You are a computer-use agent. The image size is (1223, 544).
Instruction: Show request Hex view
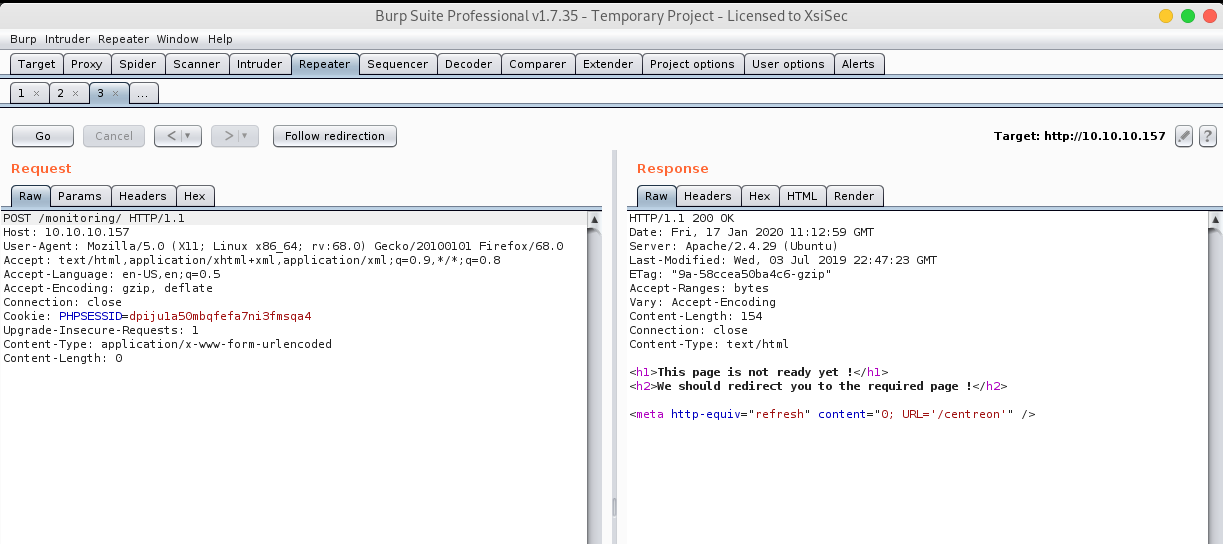[x=195, y=196]
